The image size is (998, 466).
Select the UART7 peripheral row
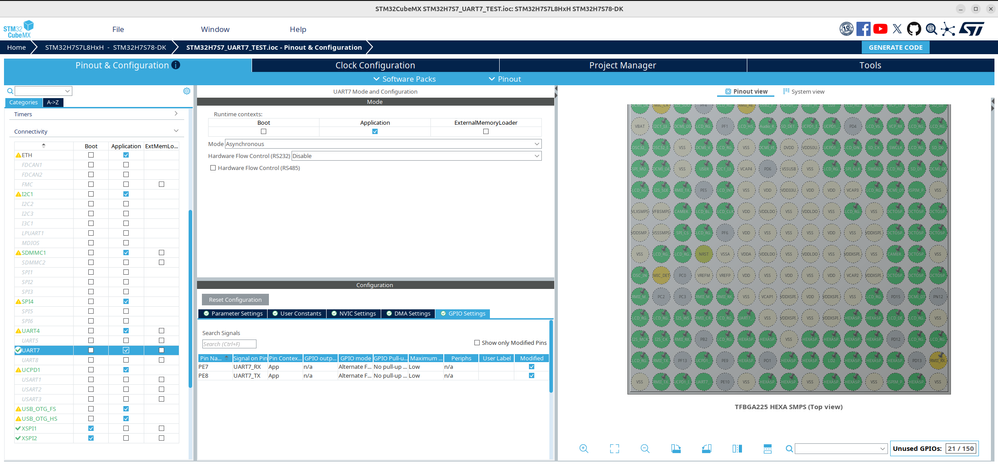pos(97,350)
